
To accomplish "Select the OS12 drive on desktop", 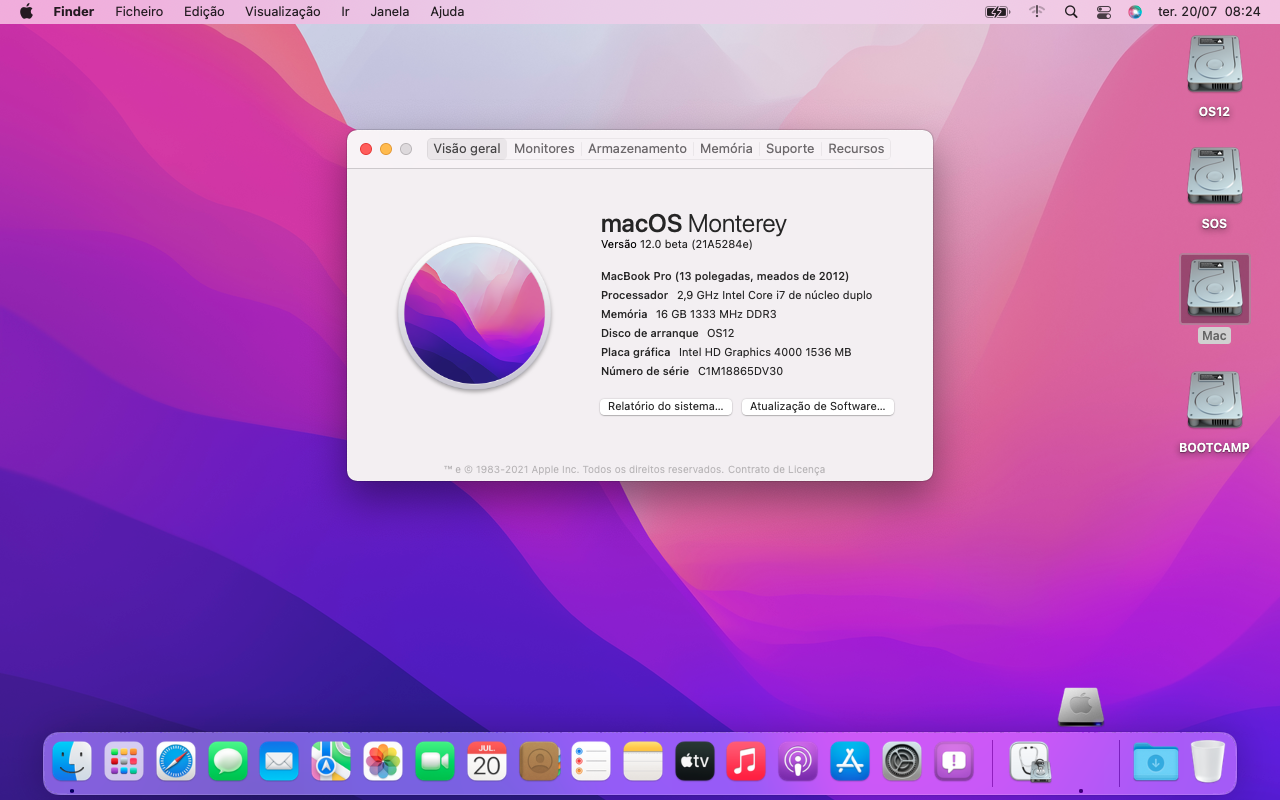I will click(x=1214, y=75).
